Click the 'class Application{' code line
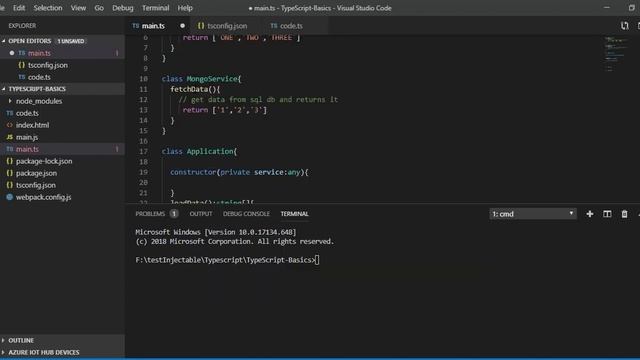This screenshot has height=360, width=640. tap(199, 151)
